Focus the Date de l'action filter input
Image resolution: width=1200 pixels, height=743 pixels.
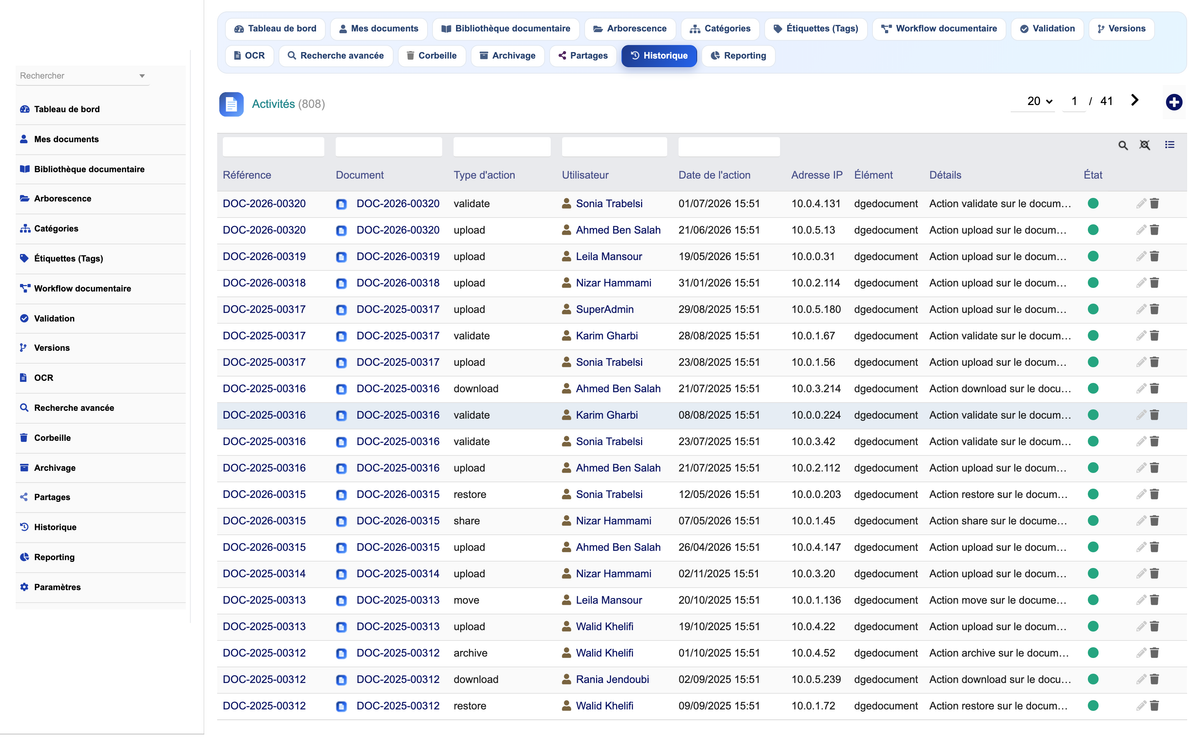(729, 147)
